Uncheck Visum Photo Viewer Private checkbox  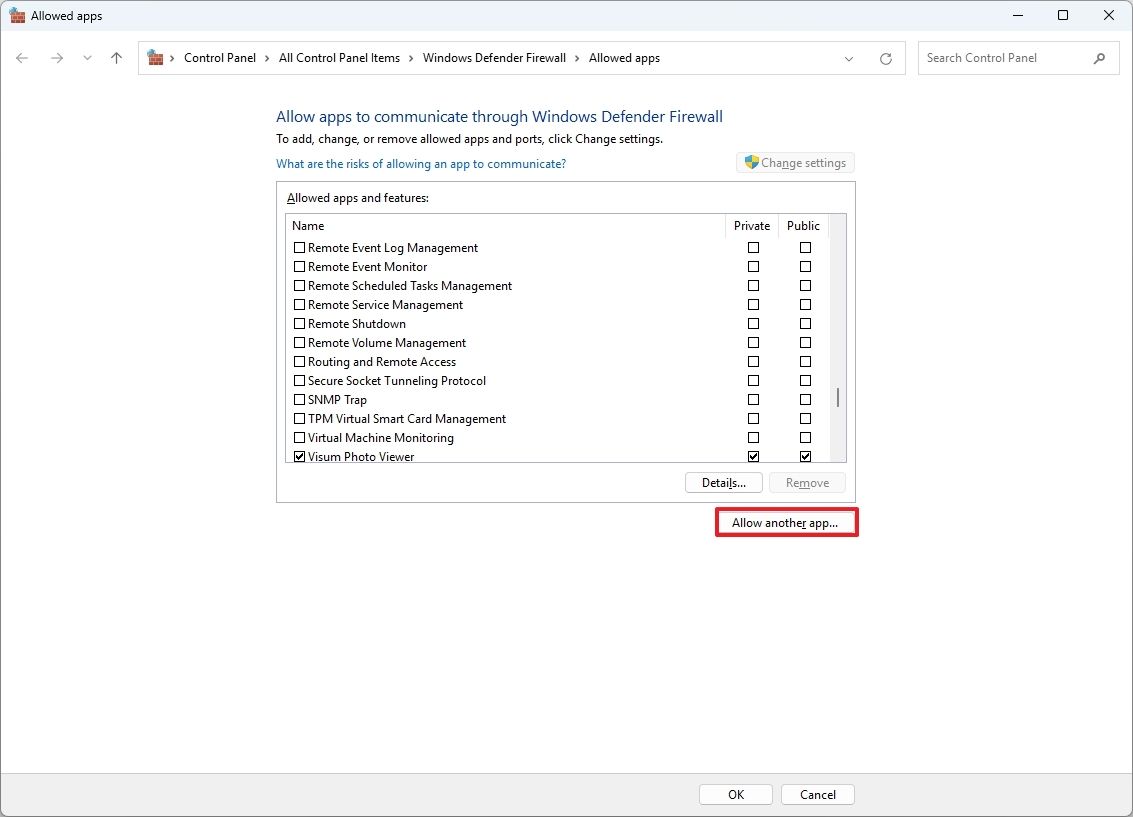click(x=753, y=456)
